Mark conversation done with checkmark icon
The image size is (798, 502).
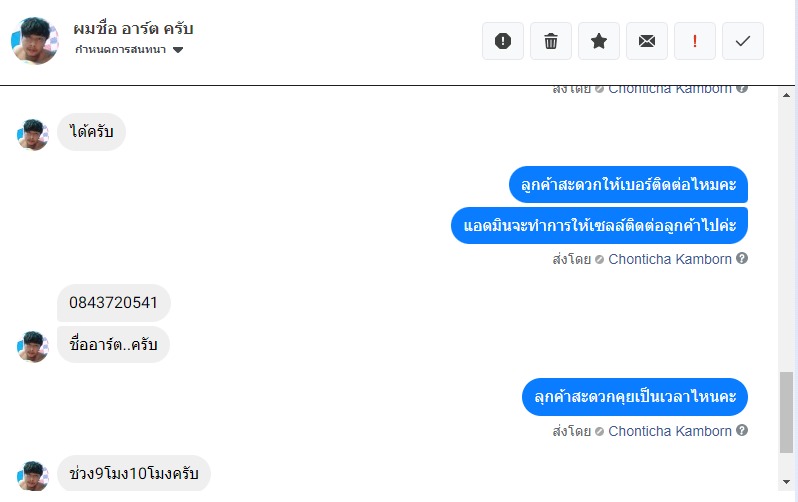click(x=742, y=41)
